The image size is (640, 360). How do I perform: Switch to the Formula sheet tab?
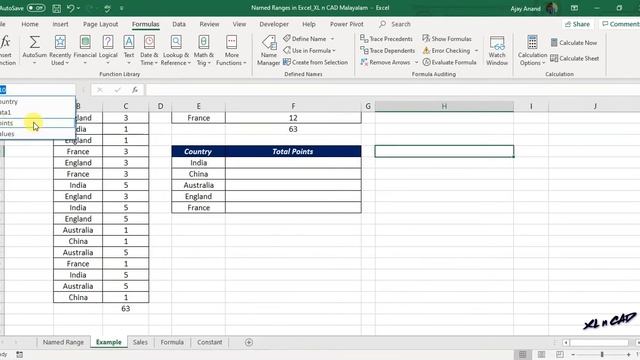pos(172,342)
